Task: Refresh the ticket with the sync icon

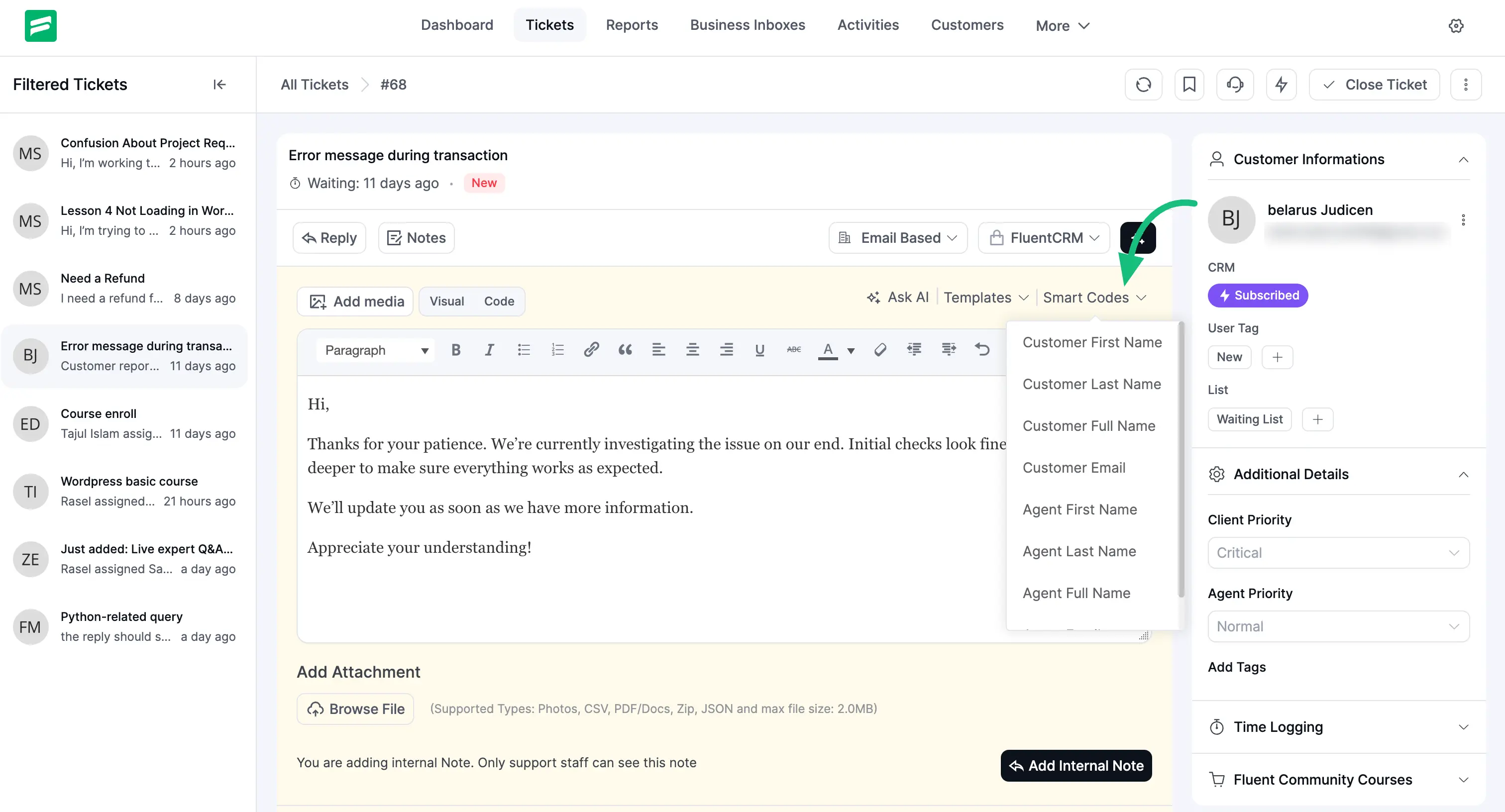Action: (1143, 85)
